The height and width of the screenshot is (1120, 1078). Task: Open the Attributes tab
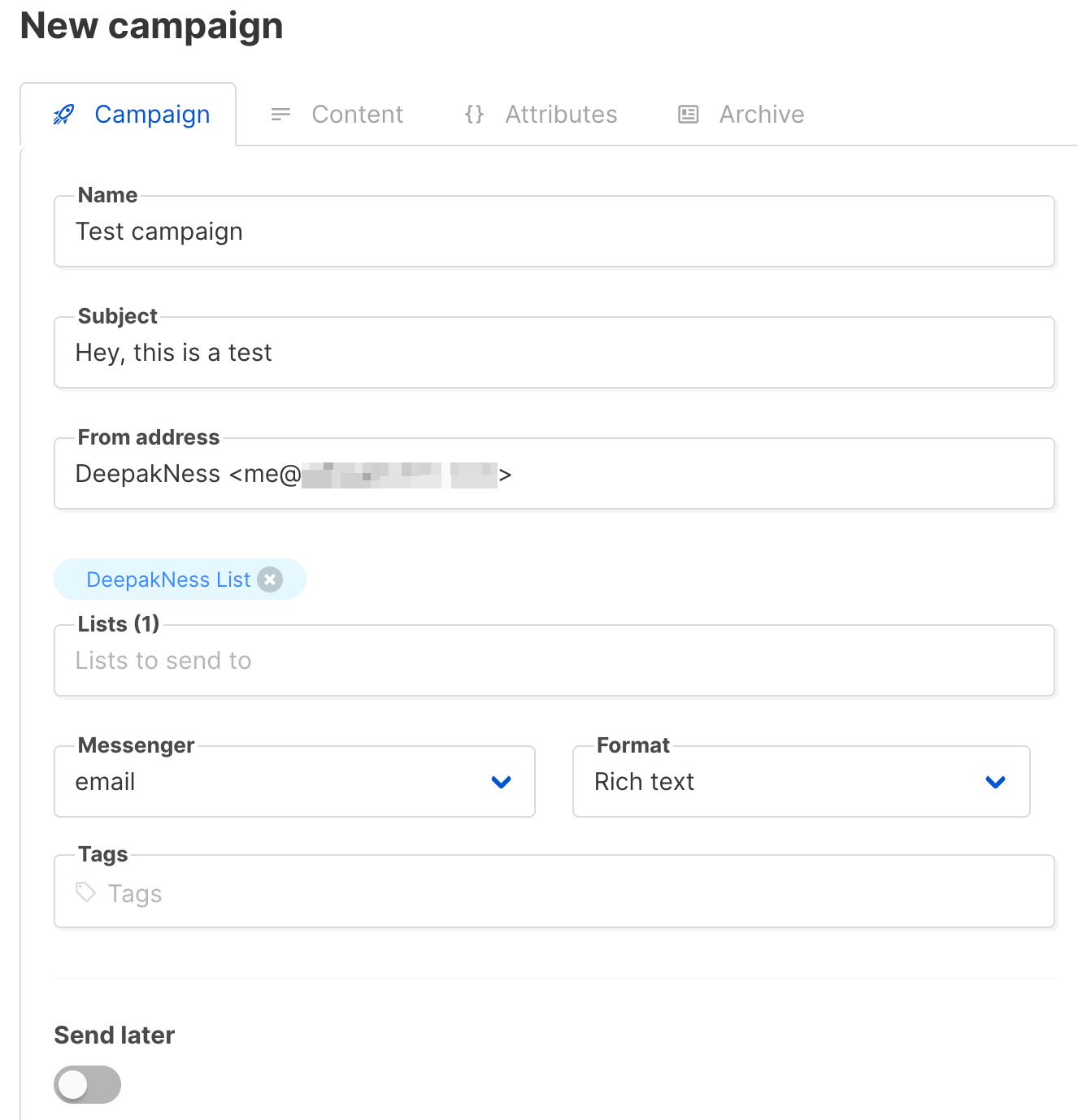(x=561, y=115)
